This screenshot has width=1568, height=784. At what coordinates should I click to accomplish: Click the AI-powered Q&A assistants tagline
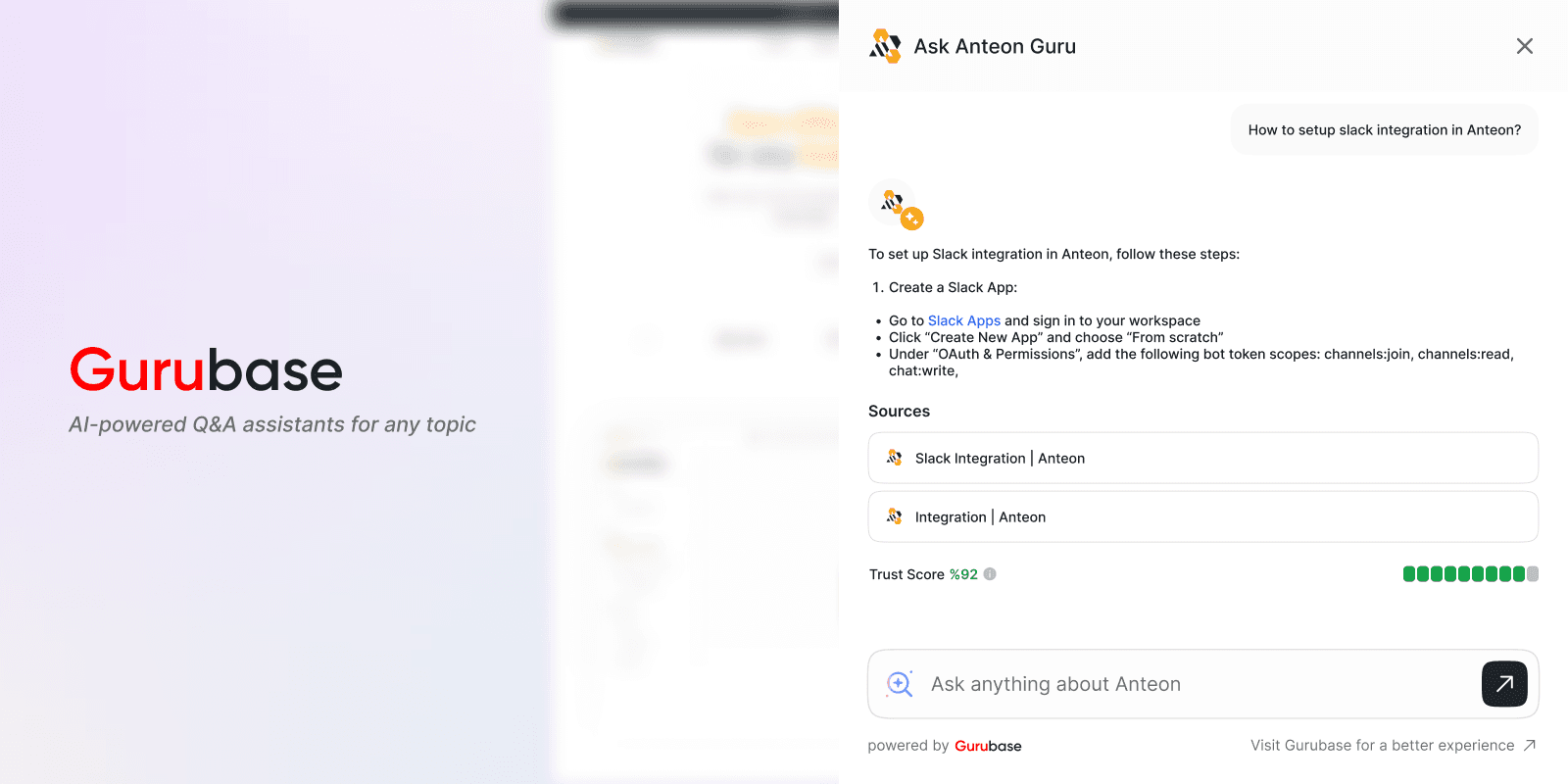click(x=272, y=424)
